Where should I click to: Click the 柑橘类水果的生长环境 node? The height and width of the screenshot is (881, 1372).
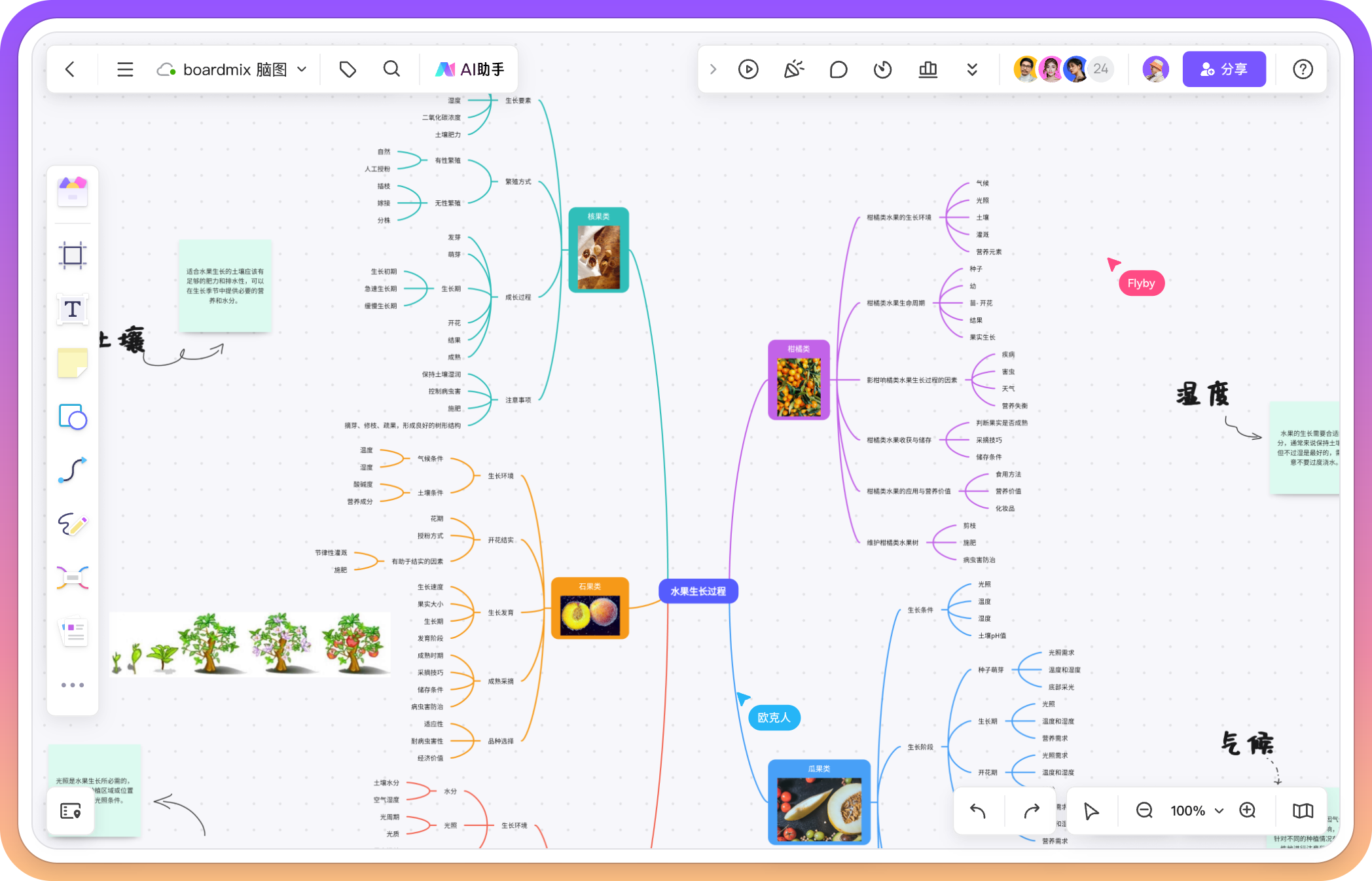[899, 217]
